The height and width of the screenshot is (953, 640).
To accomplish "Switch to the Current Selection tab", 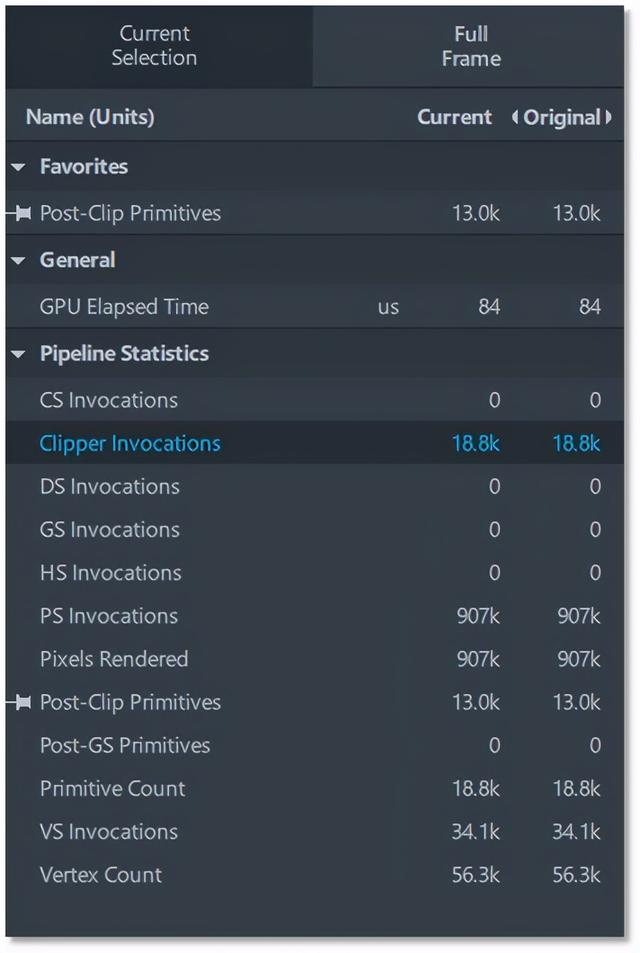I will (x=154, y=46).
